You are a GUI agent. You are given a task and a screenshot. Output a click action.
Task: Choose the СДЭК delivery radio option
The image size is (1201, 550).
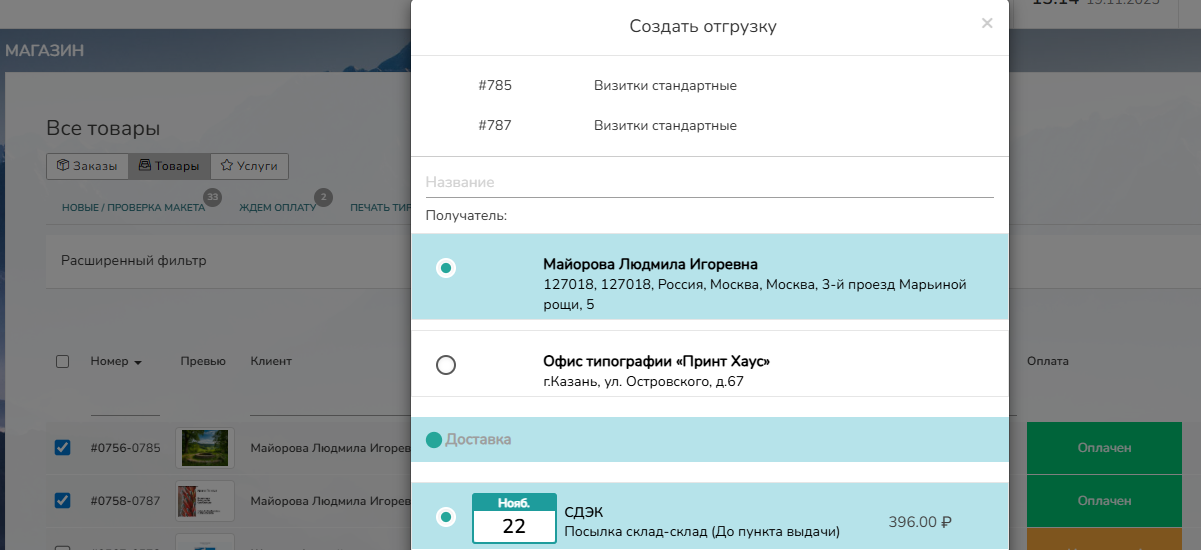[x=446, y=517]
